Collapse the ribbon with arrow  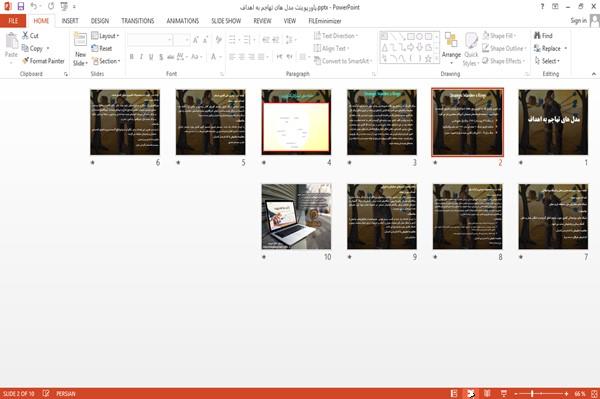pyautogui.click(x=594, y=74)
